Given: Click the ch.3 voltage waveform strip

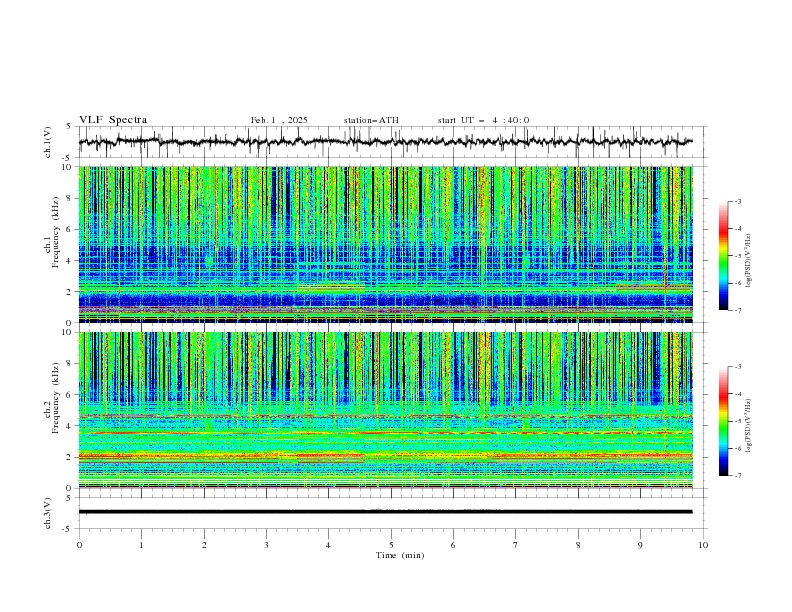Looking at the screenshot, I should [x=385, y=512].
